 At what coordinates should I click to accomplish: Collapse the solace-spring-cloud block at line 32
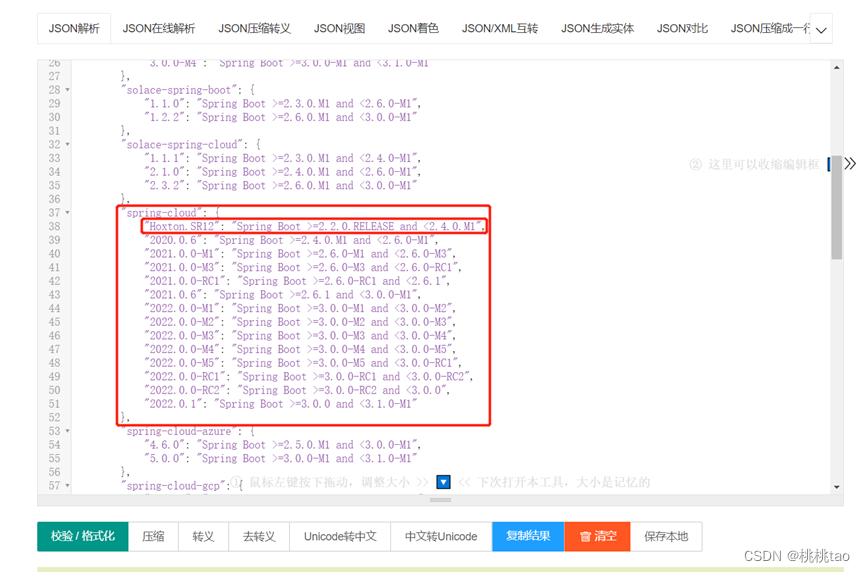(68, 145)
